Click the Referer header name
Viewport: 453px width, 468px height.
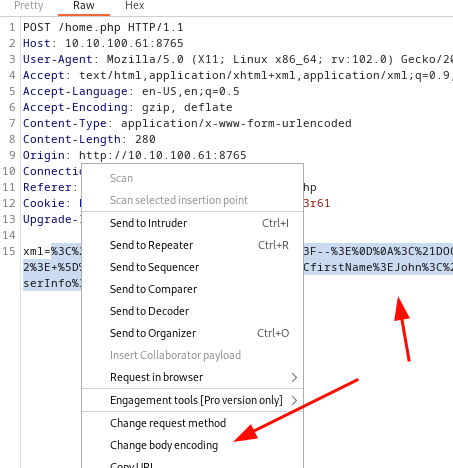click(x=47, y=187)
